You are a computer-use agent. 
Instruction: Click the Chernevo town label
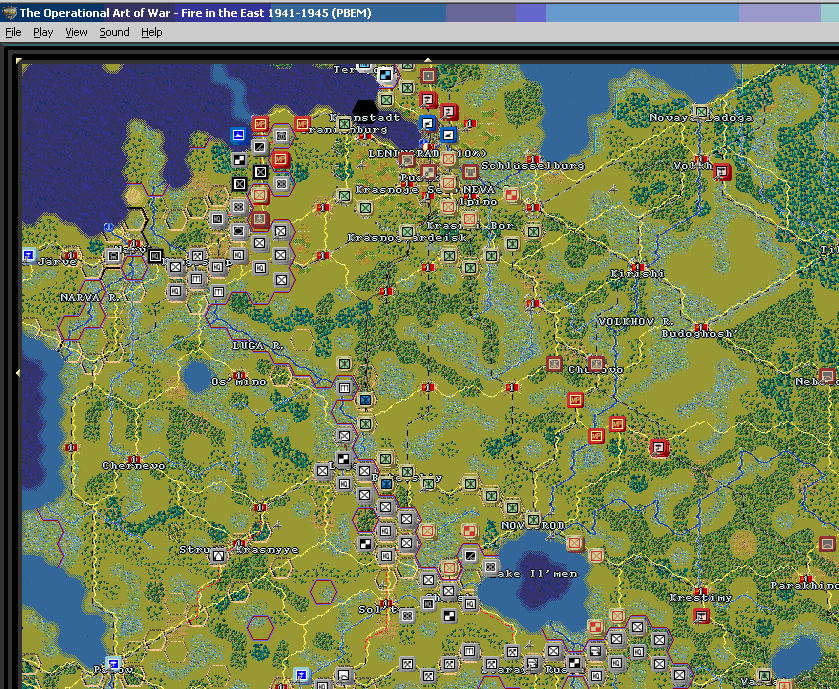point(134,466)
